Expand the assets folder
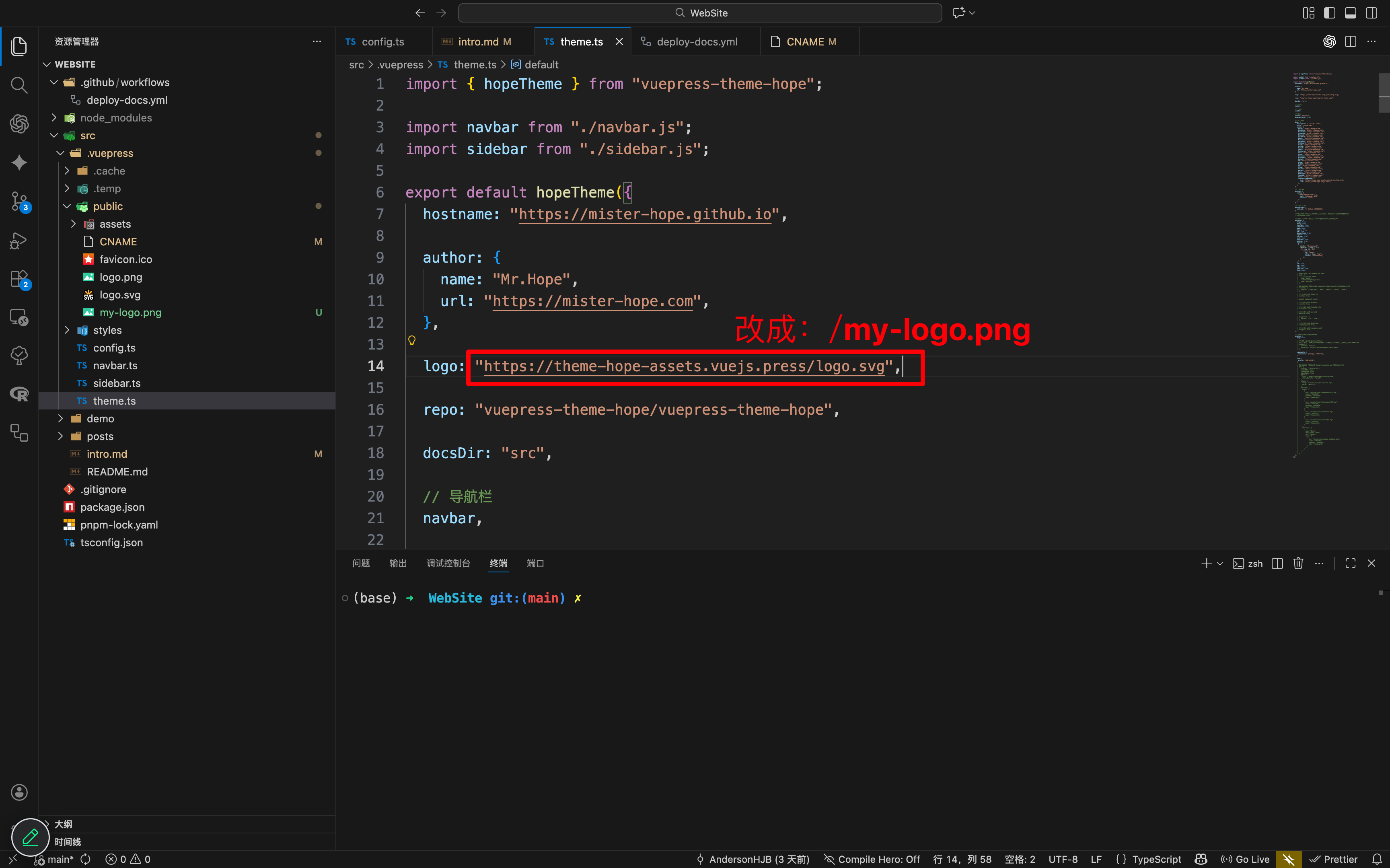Screen dimensions: 1390x868 tap(73, 224)
